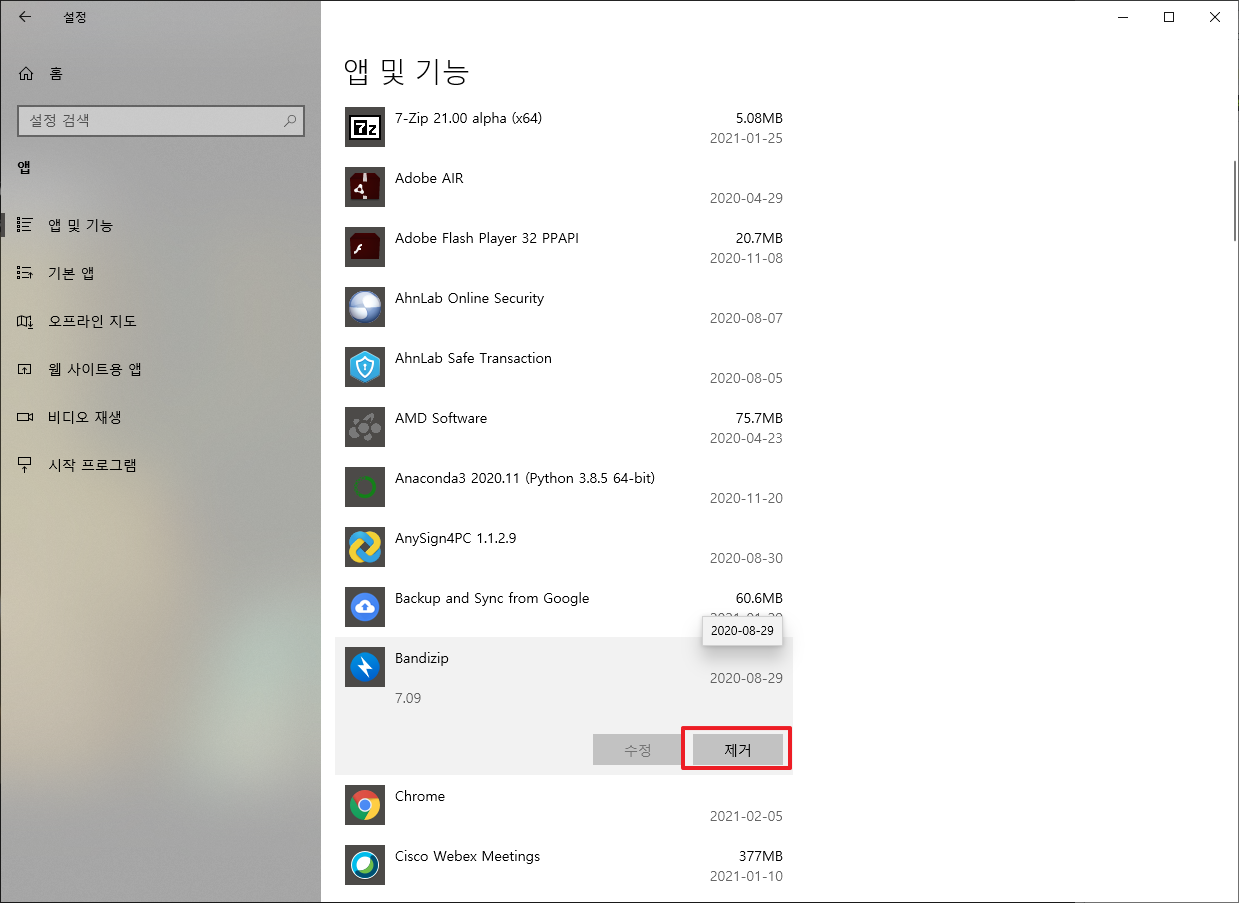This screenshot has width=1239, height=903.
Task: Click the 60.6MB size of Backup and Sync
Action: [x=759, y=598]
